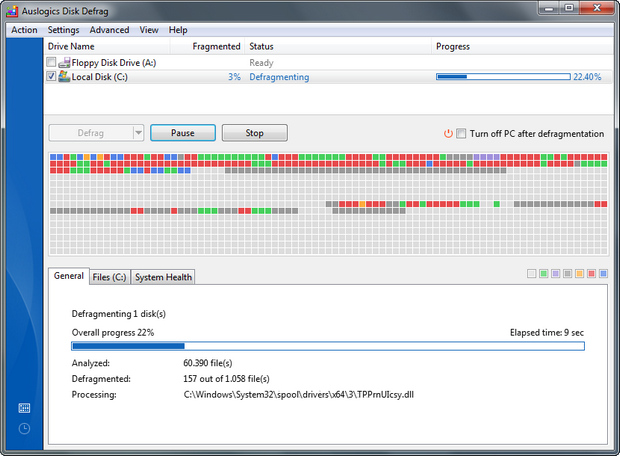Screen dimensions: 620x456
Task: Open the Action menu
Action: [x=24, y=30]
